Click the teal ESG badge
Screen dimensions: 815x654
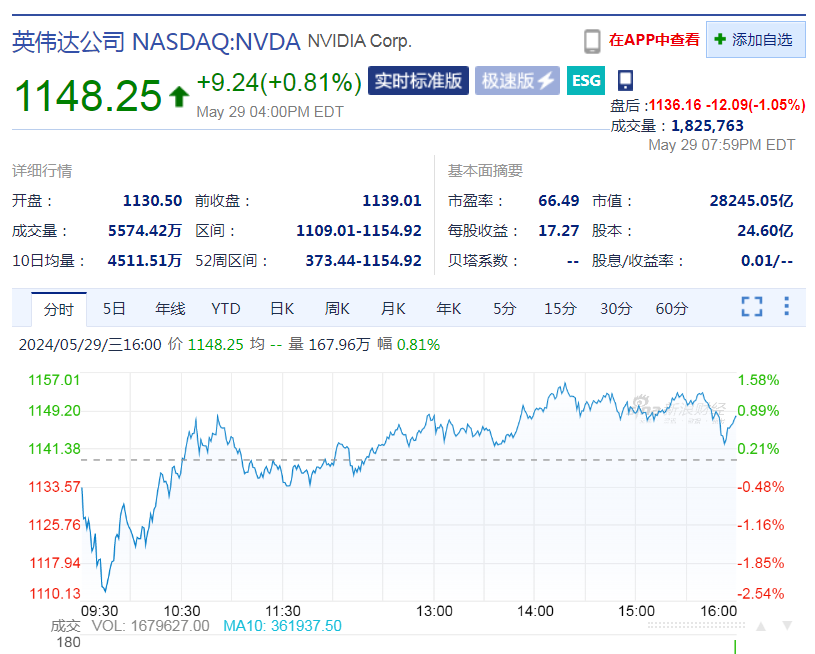pos(585,82)
